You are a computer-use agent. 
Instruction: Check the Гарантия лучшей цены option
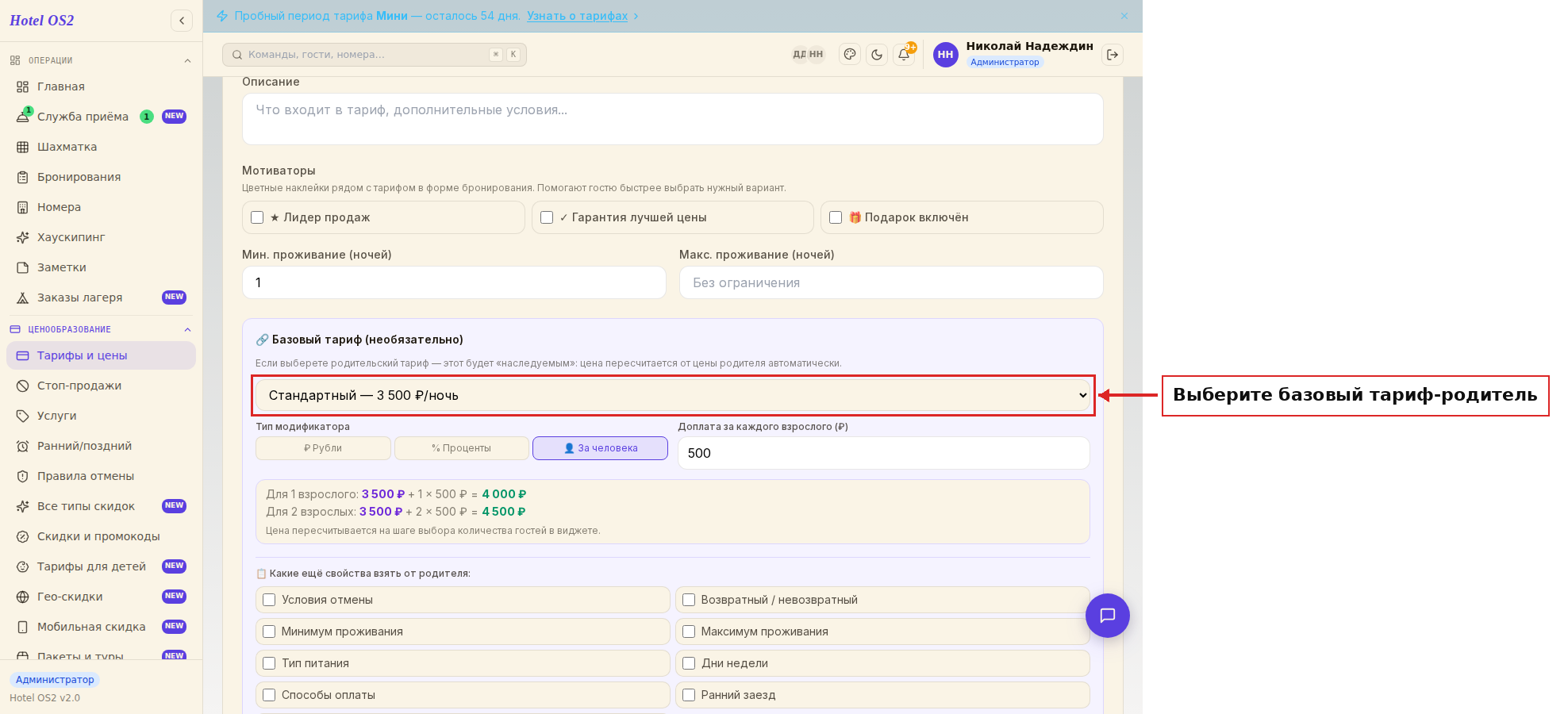547,217
